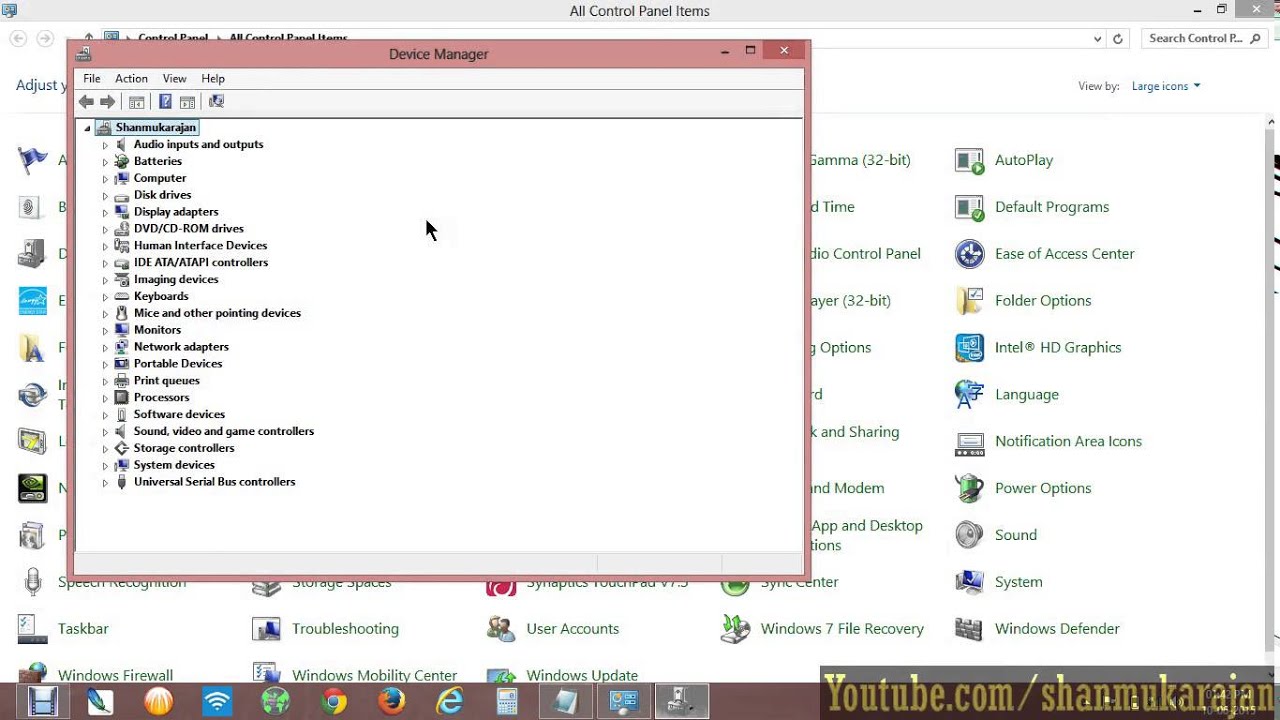This screenshot has width=1280, height=720.
Task: Open the Ease of Access Center icon
Action: click(x=969, y=254)
